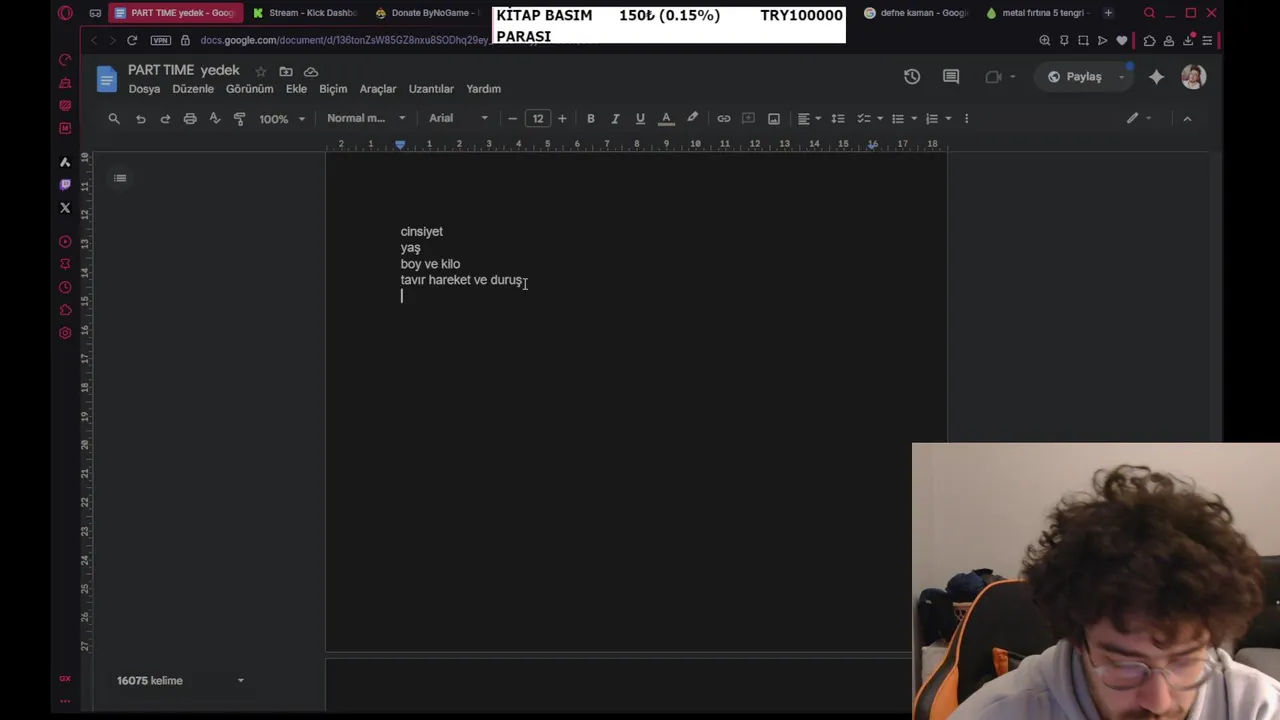This screenshot has width=1280, height=720.
Task: Click the document title PART TIME yedek
Action: pyautogui.click(x=184, y=70)
